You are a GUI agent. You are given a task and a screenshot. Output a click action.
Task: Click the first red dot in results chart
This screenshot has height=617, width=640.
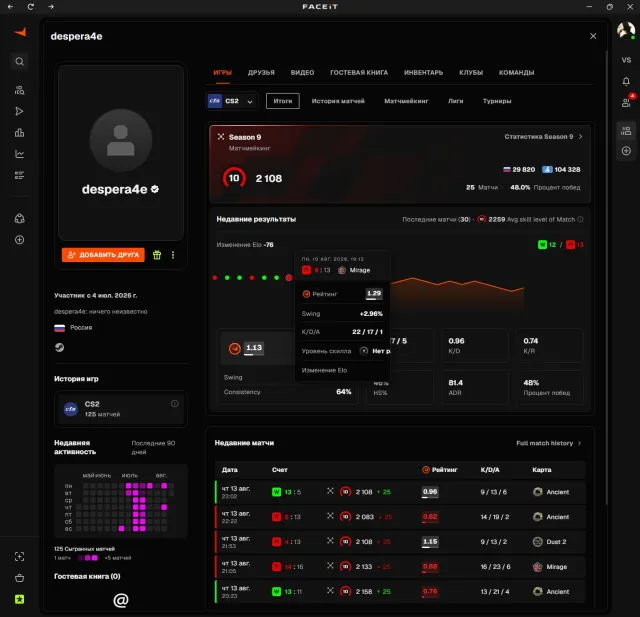point(215,278)
